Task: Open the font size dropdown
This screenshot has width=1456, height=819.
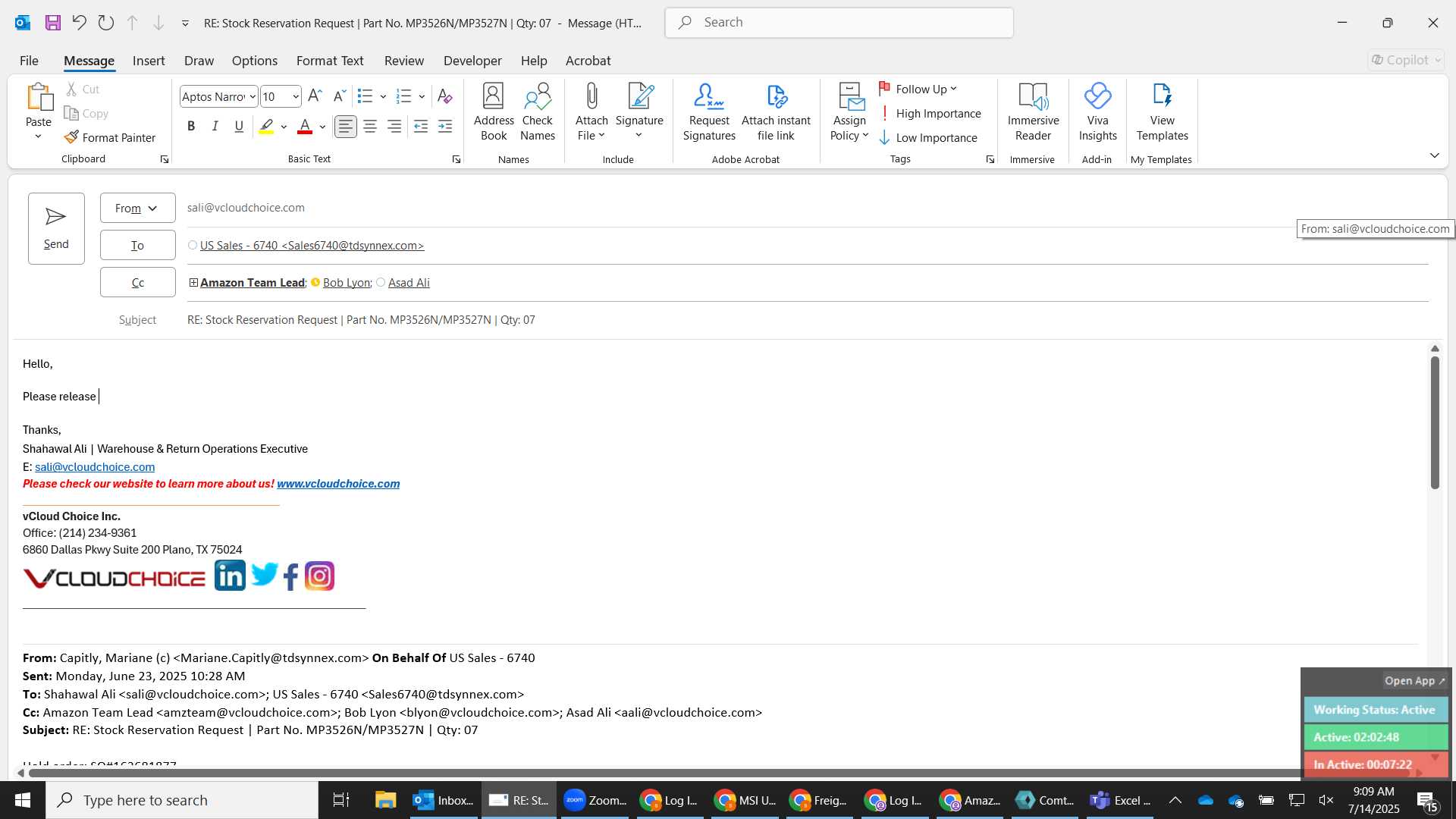Action: click(296, 96)
